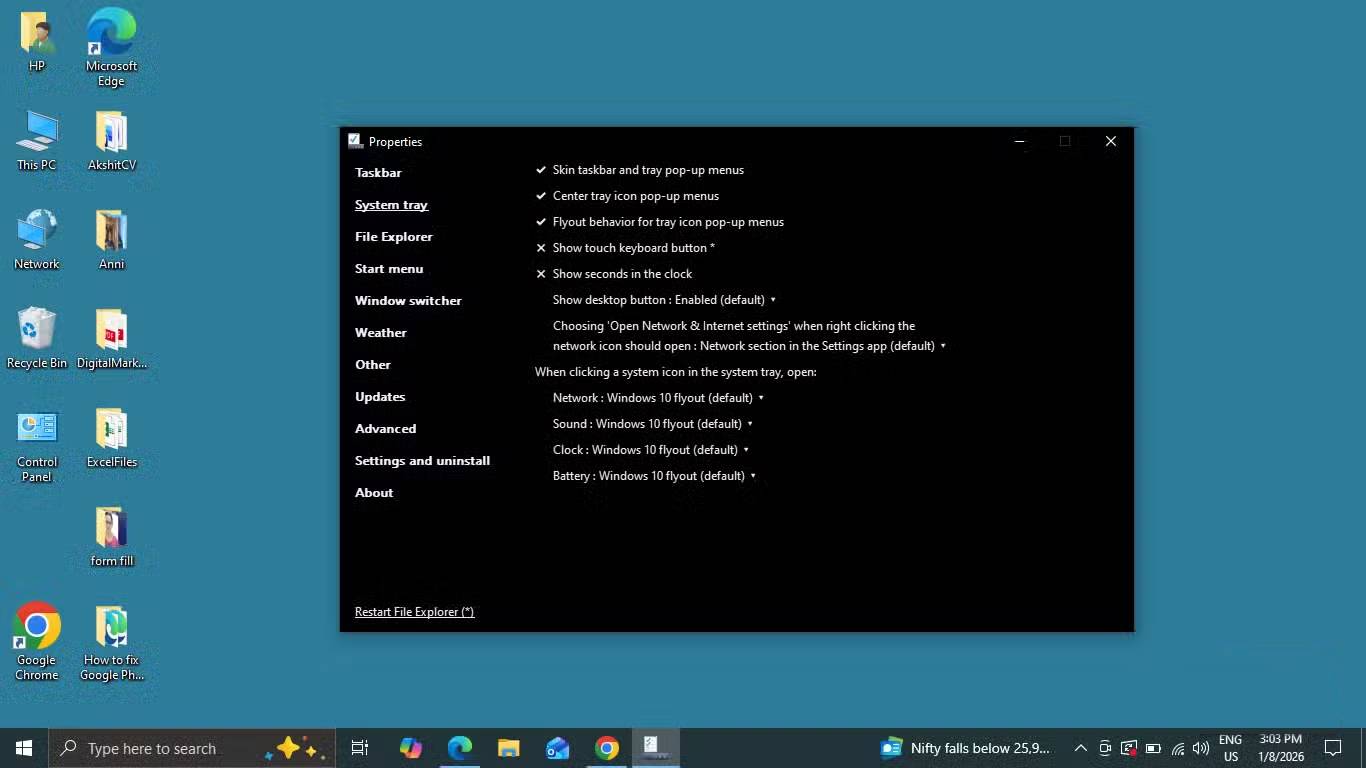Disable Skin taskbar and tray pop-up menus
Image resolution: width=1366 pixels, height=768 pixels.
(647, 170)
